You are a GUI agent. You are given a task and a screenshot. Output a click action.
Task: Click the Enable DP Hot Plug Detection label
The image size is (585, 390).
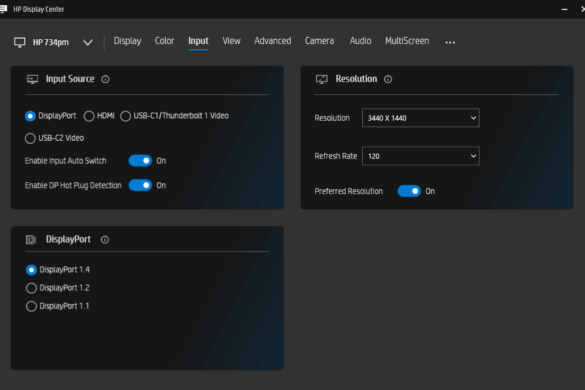73,185
